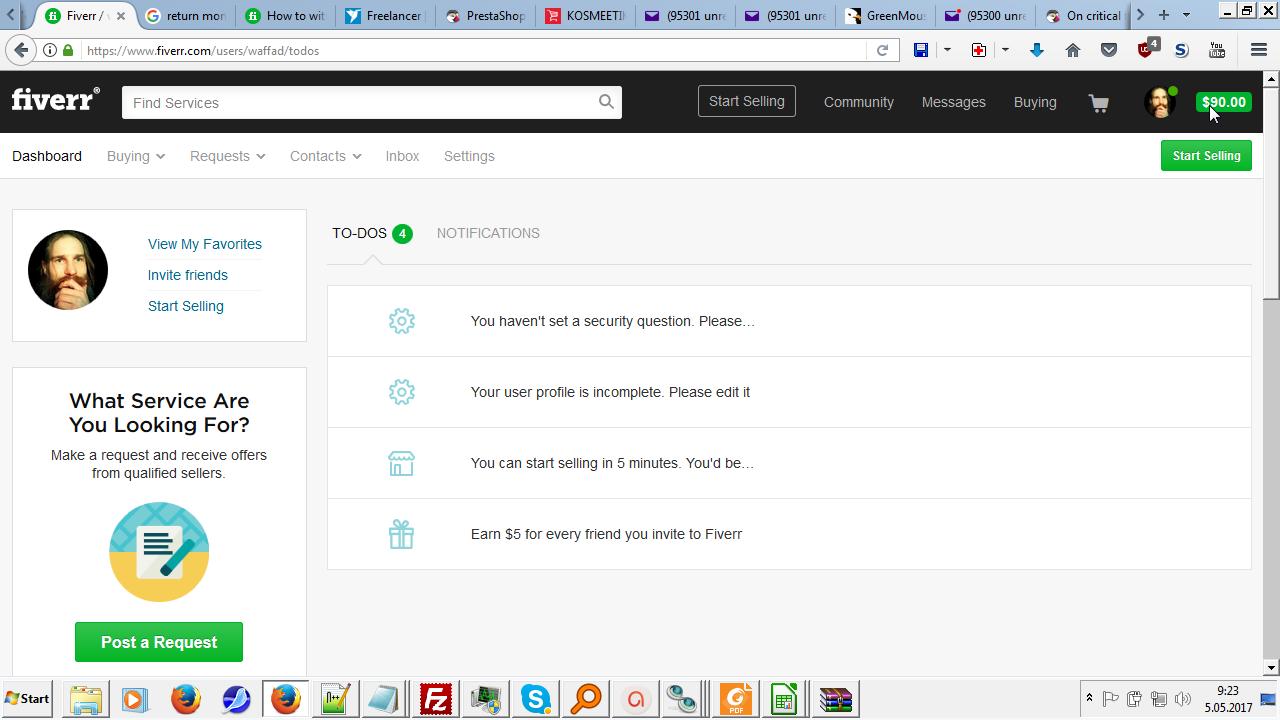Image resolution: width=1280 pixels, height=720 pixels.
Task: Open Windows Media Player from the taskbar
Action: pos(135,699)
